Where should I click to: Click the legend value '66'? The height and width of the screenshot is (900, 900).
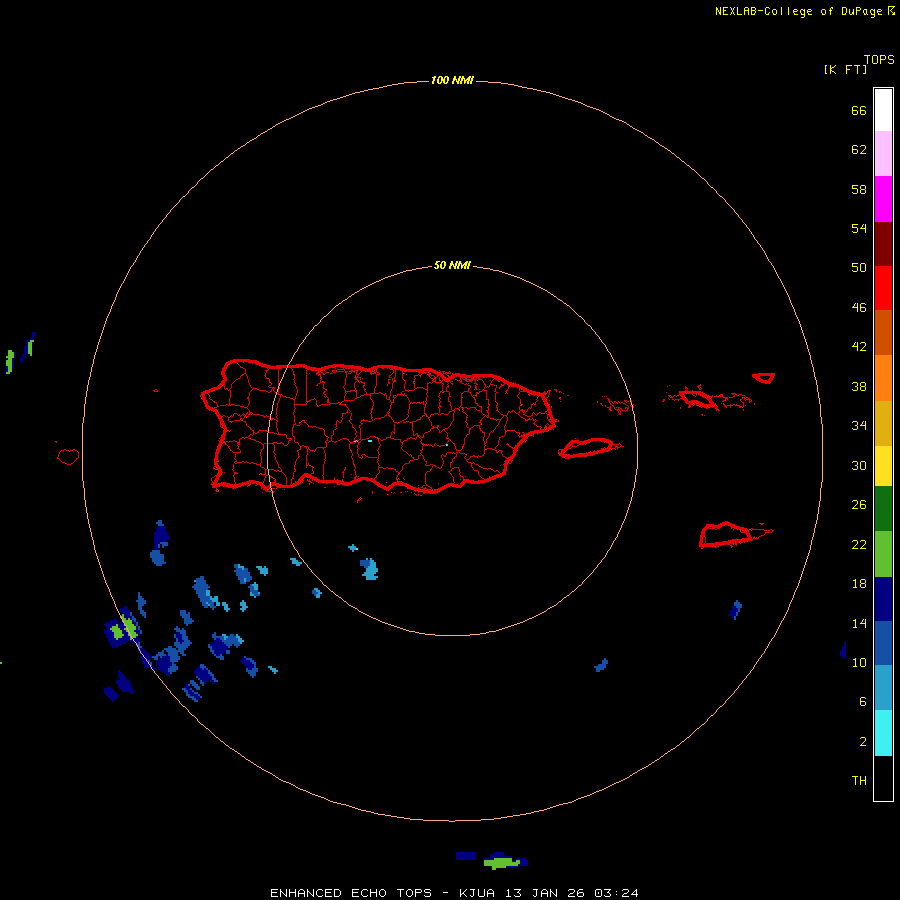coord(859,110)
